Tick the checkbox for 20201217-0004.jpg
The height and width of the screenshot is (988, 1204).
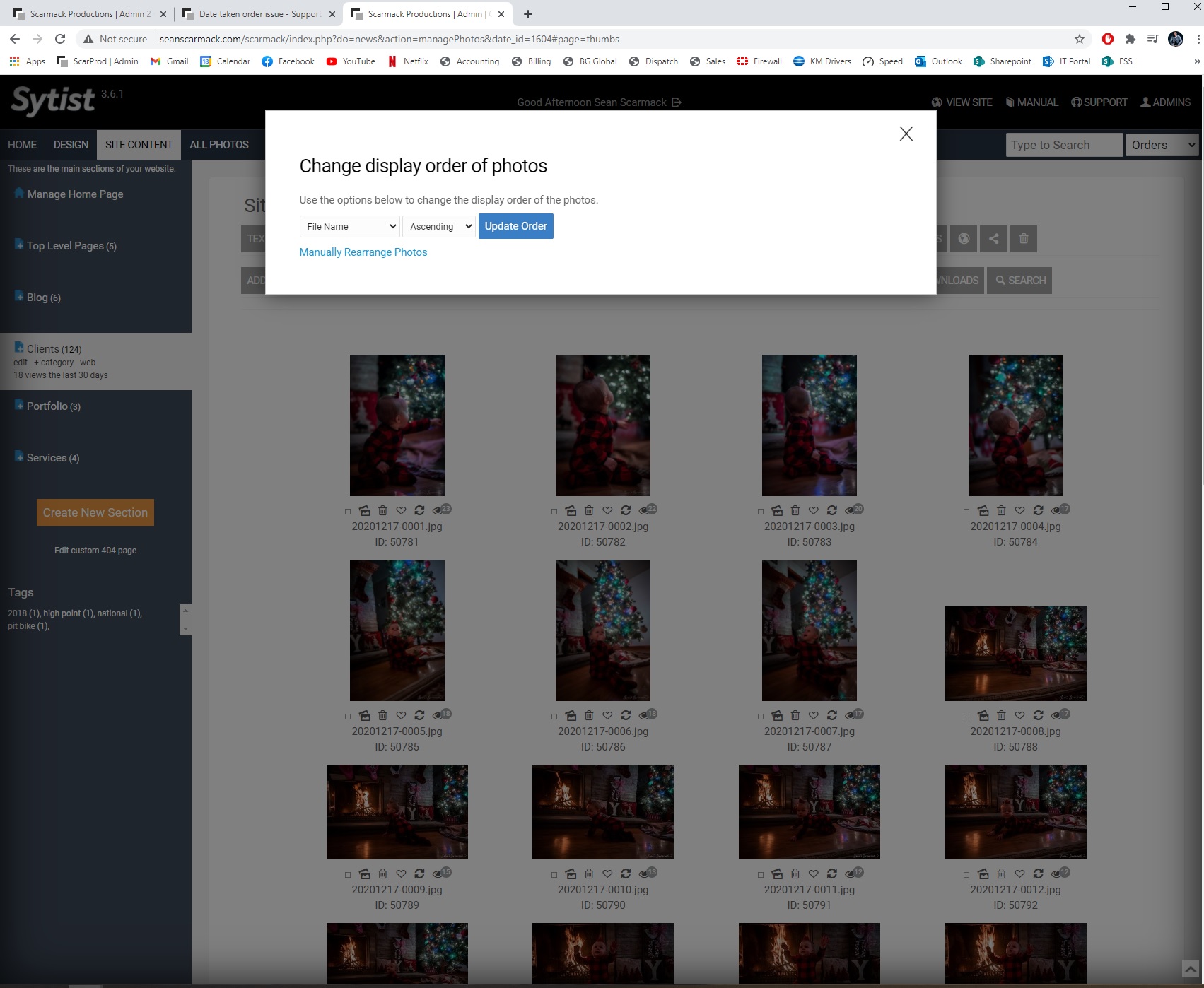click(x=966, y=511)
